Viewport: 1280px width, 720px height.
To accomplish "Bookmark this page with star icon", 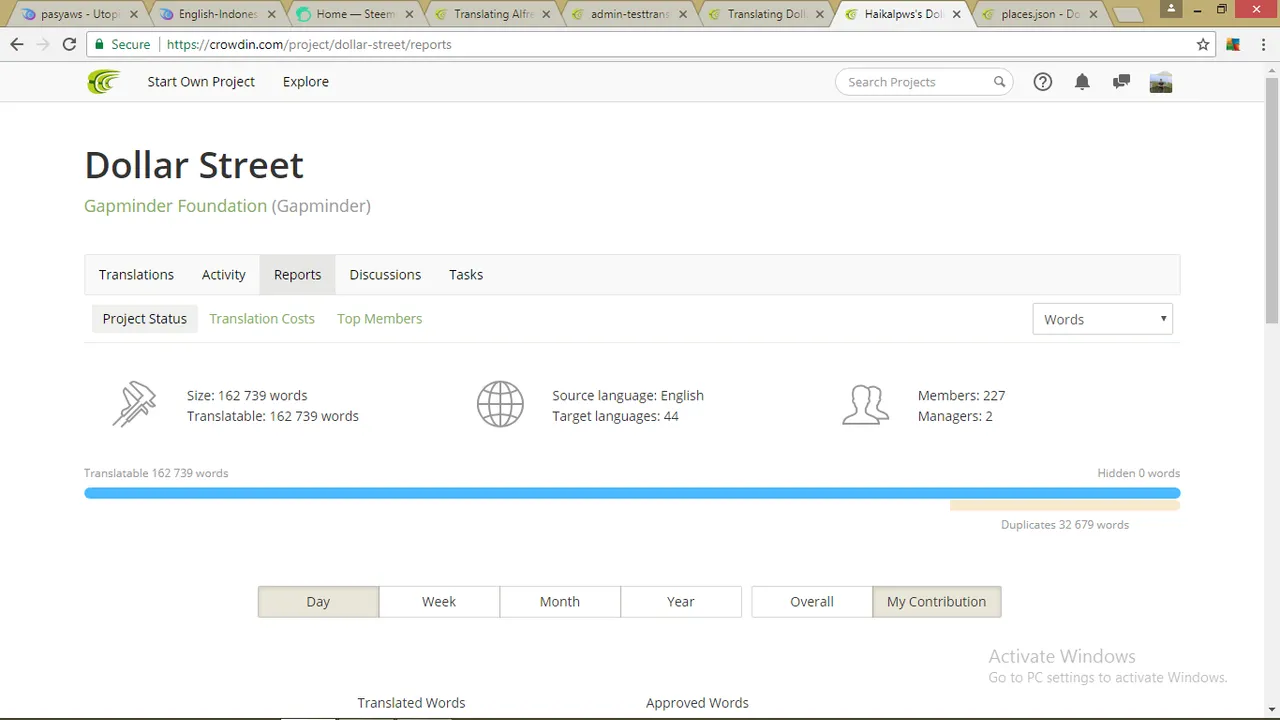I will (1203, 44).
